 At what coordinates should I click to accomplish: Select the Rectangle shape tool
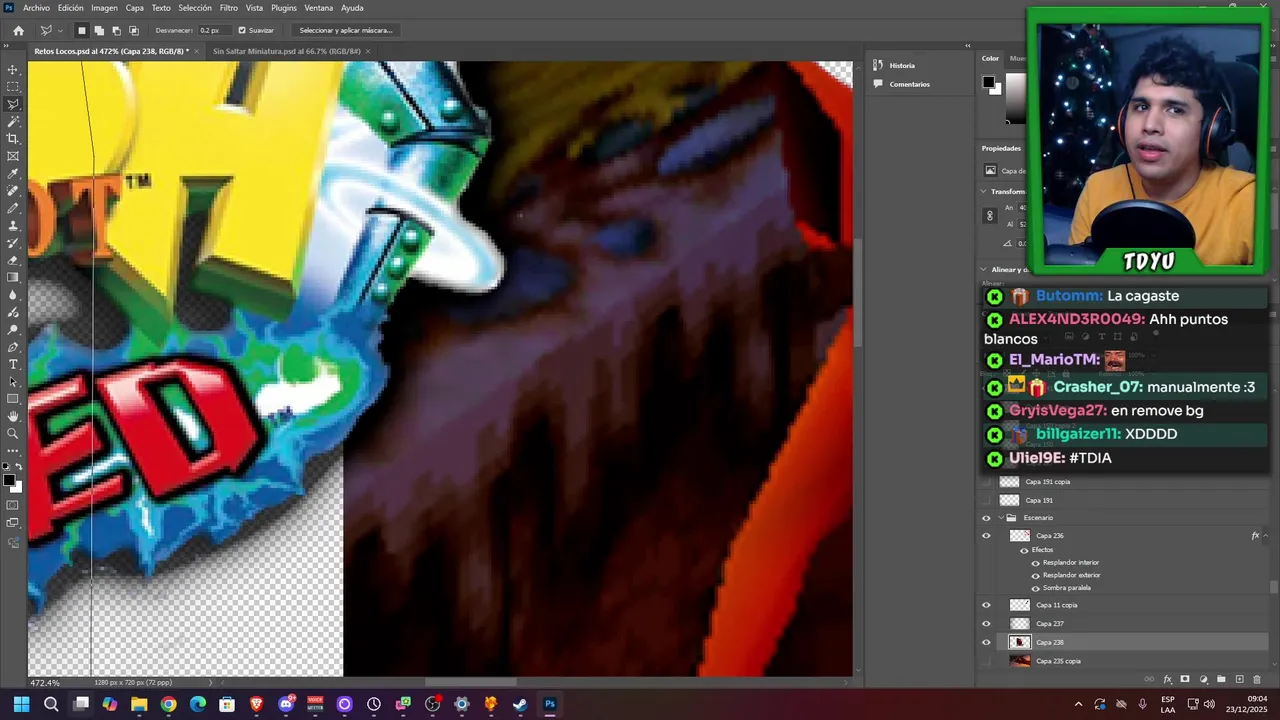coord(13,399)
